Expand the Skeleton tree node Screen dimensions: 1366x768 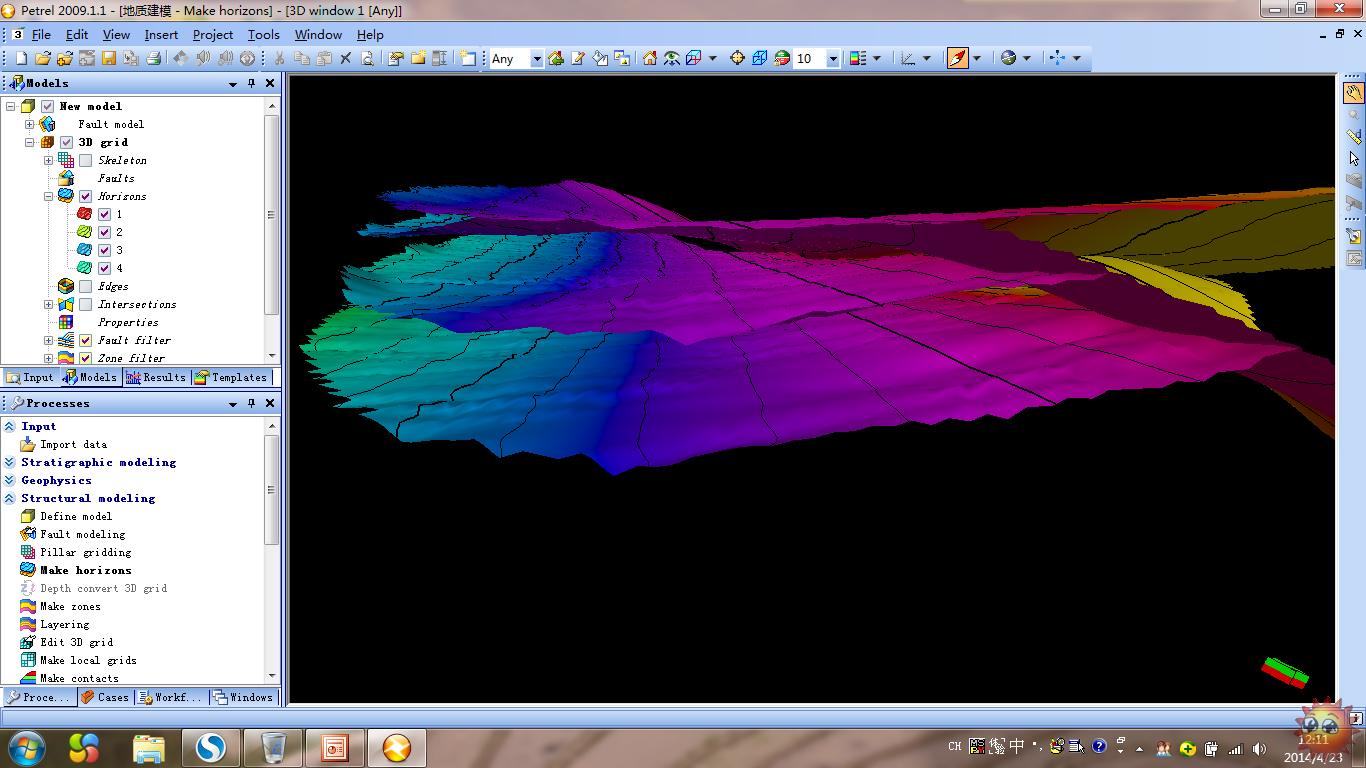(x=48, y=160)
